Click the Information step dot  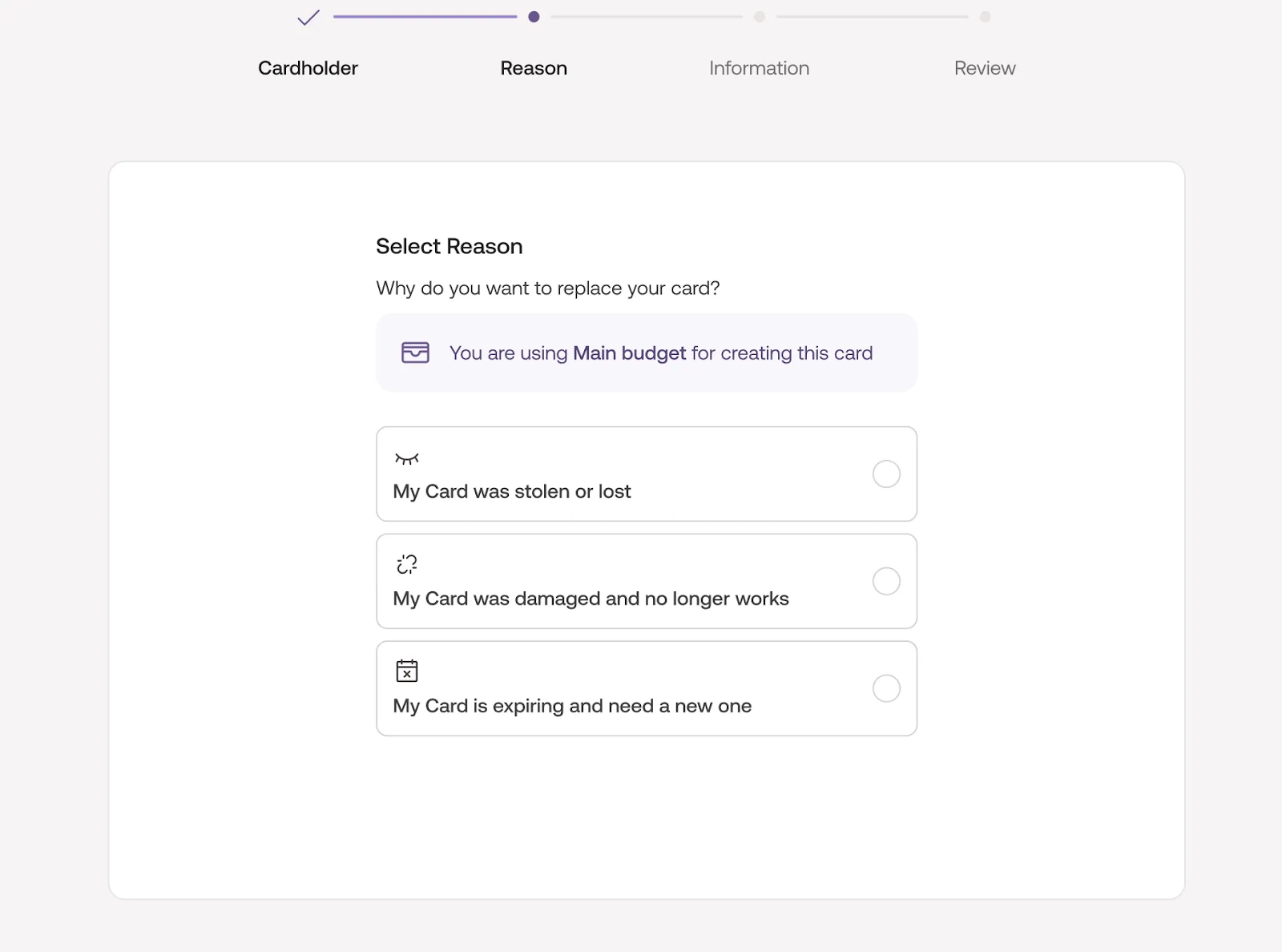[x=760, y=17]
